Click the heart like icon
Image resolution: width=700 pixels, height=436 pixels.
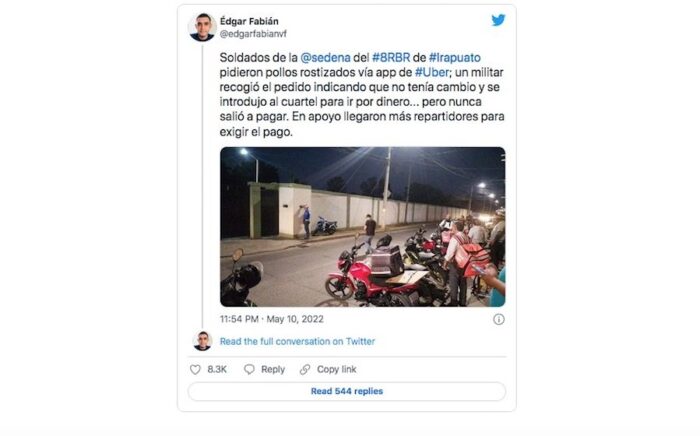195,369
